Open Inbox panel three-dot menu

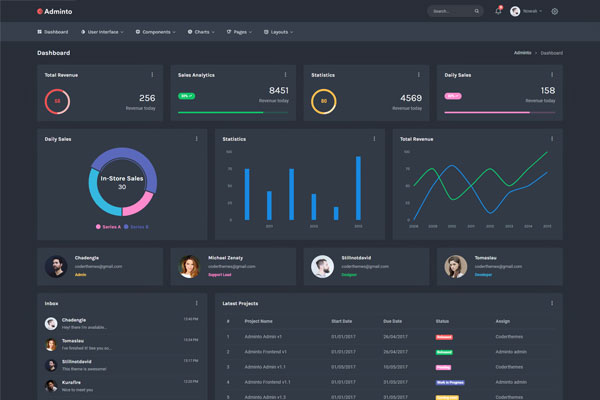pos(196,302)
